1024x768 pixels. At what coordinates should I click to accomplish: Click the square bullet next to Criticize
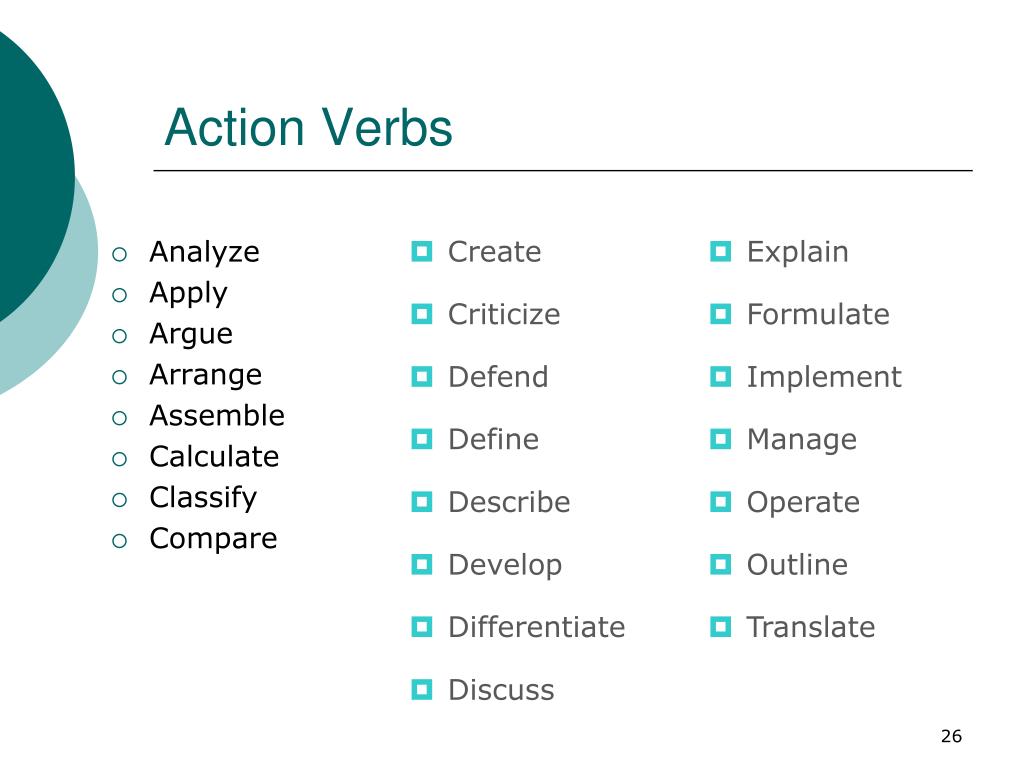[422, 314]
